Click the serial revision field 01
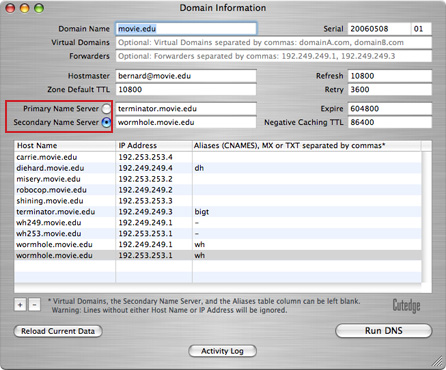Image resolution: width=446 pixels, height=370 pixels. click(x=422, y=29)
